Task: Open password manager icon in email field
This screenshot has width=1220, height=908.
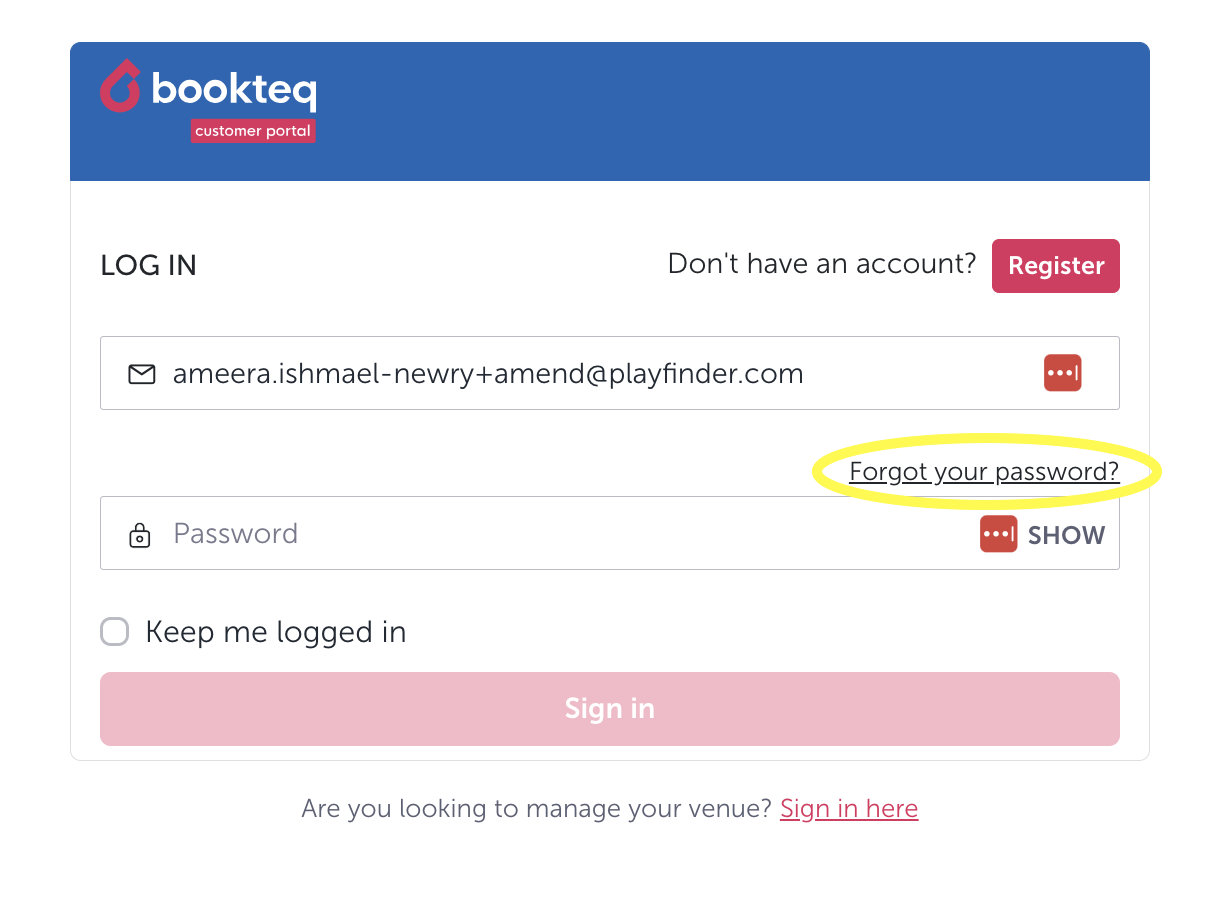Action: click(1062, 373)
